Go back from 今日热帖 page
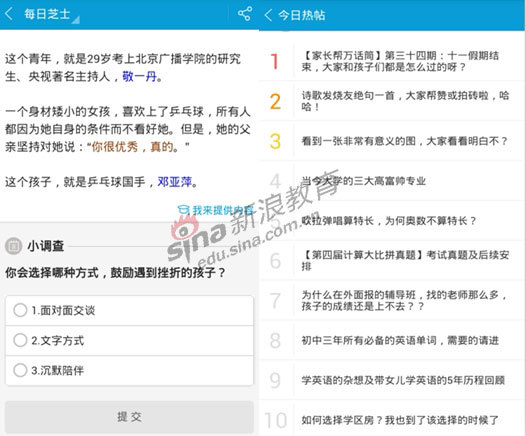 point(268,15)
